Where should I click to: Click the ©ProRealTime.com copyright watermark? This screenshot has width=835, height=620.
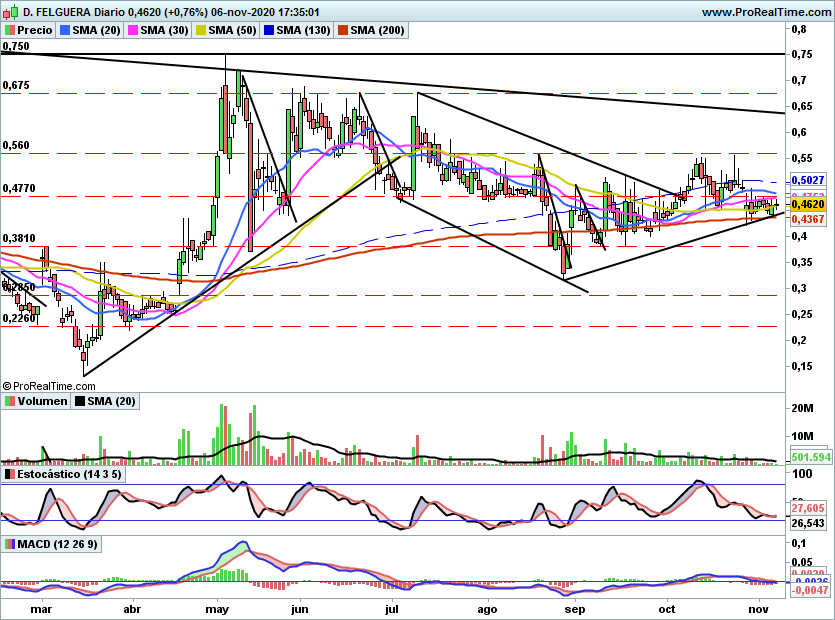49,386
